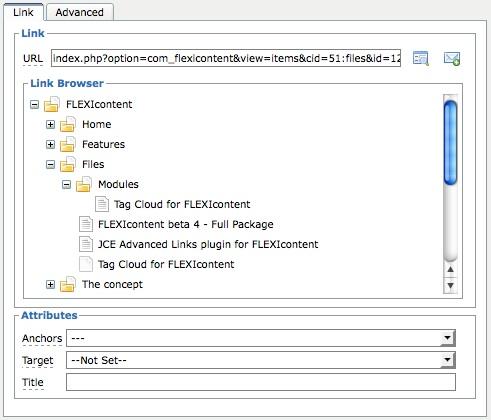Screen dimensions: 491x420
Task: Choose FLEXIcontent beta 4 - Full Package
Action: pos(186,224)
